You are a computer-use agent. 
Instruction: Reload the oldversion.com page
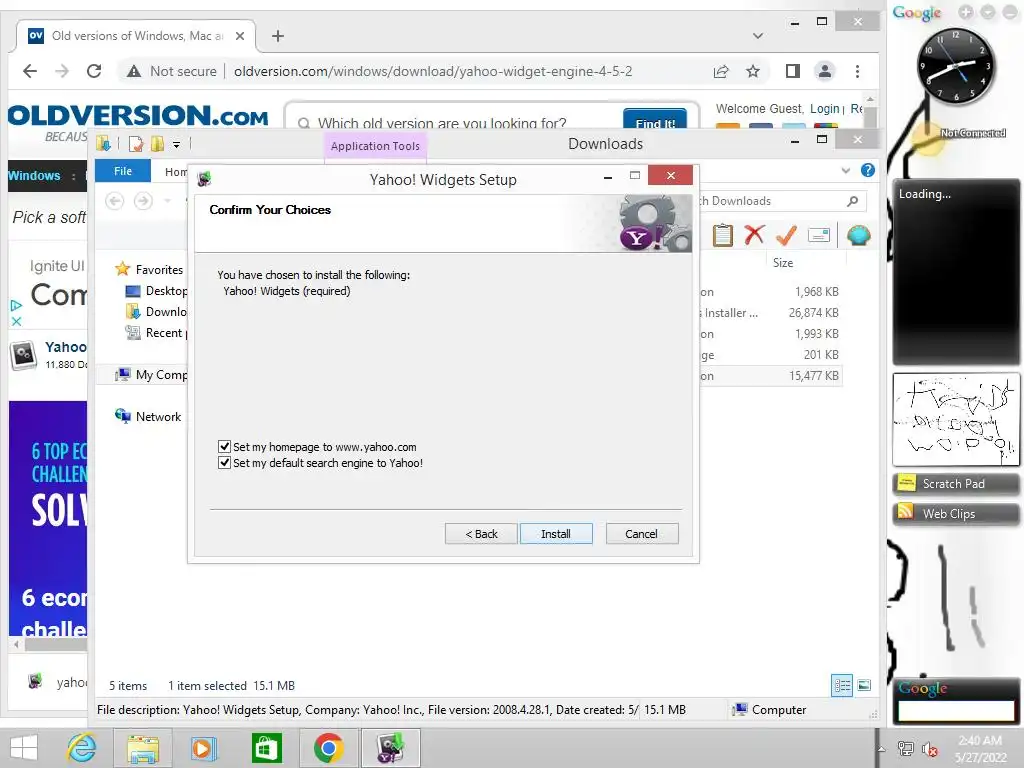(94, 71)
